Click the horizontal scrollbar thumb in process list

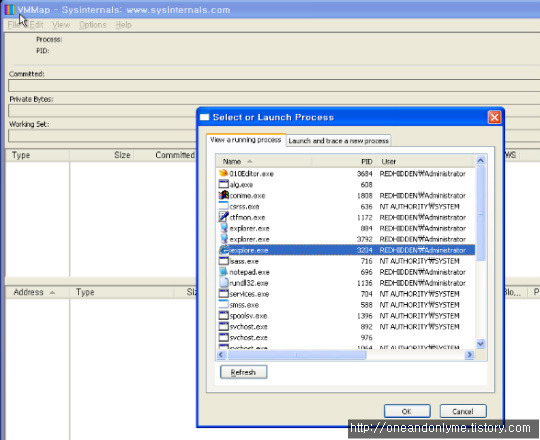297,355
